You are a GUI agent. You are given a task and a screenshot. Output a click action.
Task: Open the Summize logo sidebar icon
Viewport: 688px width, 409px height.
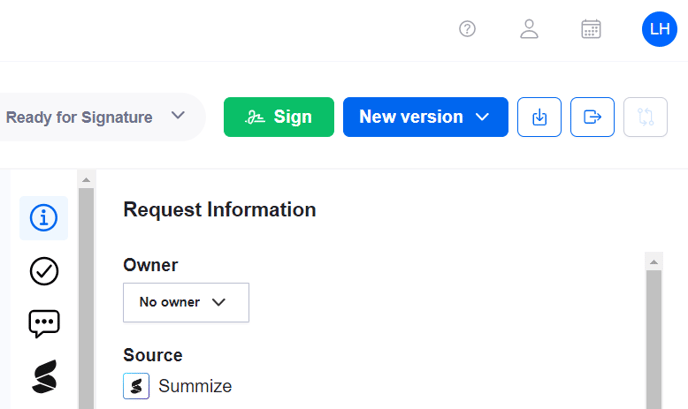[x=44, y=375]
